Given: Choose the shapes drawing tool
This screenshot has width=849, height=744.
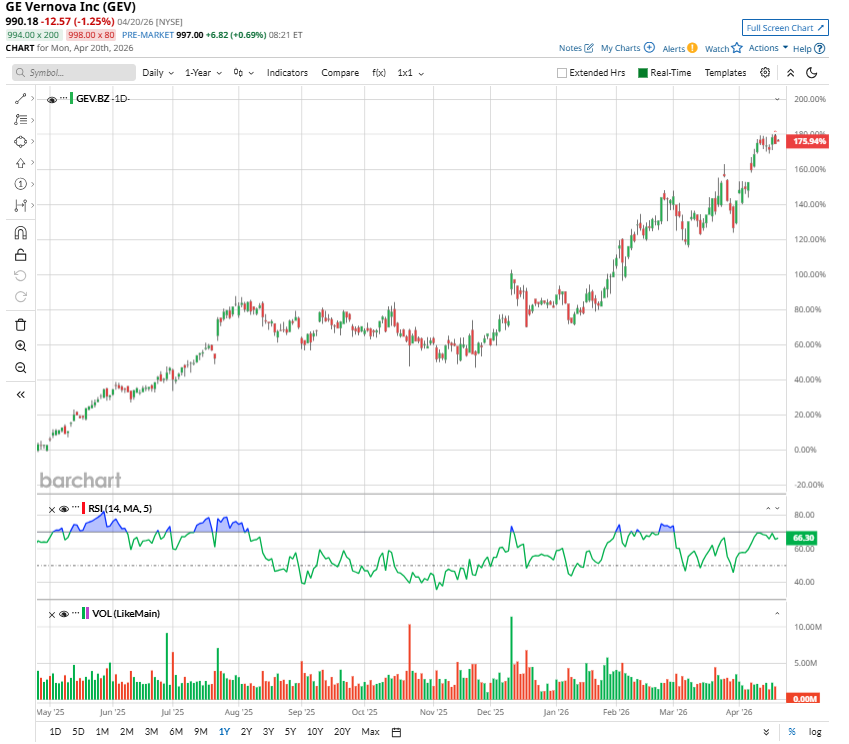Looking at the screenshot, I should click(x=20, y=141).
